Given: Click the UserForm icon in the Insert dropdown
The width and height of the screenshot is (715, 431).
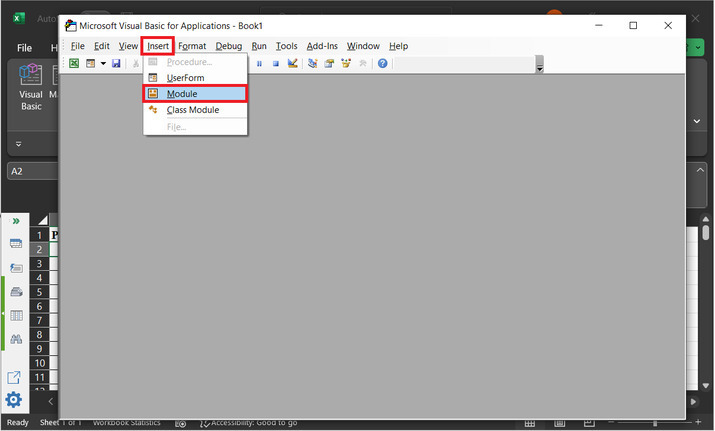Looking at the screenshot, I should [153, 78].
